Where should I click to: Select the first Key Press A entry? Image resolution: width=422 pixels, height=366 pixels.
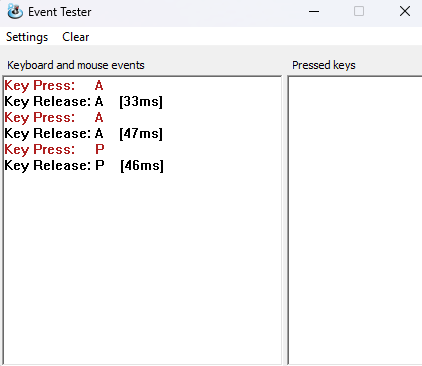pos(54,86)
